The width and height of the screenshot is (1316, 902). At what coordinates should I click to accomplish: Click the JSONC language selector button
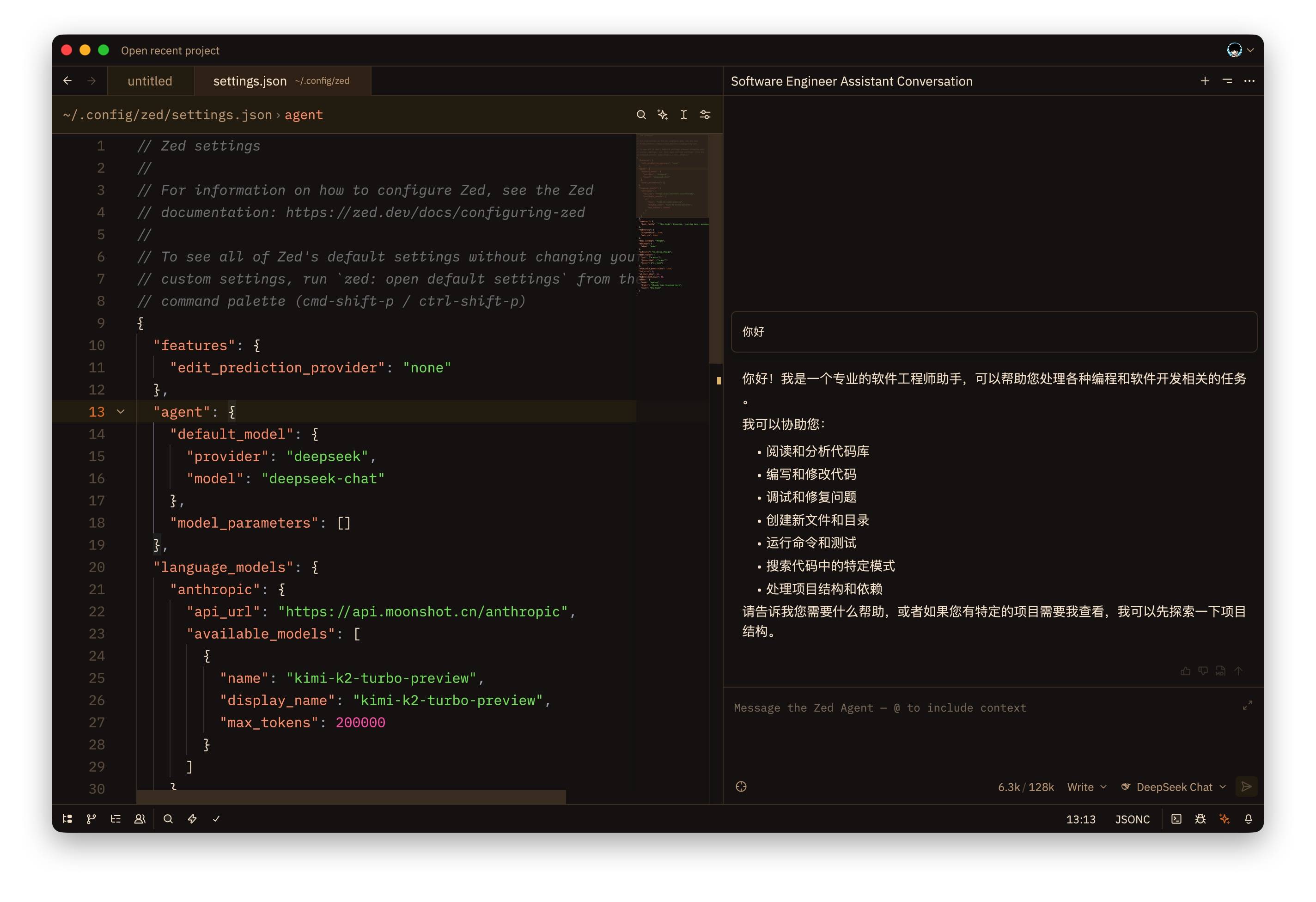click(x=1132, y=819)
